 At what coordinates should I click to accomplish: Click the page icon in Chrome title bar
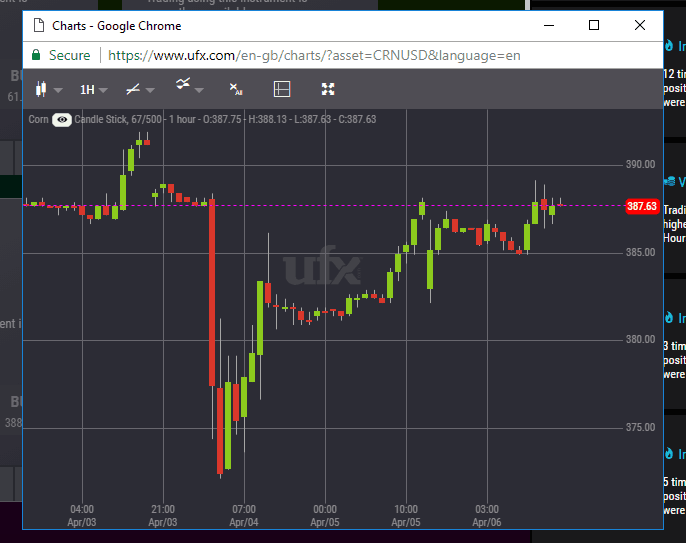39,26
